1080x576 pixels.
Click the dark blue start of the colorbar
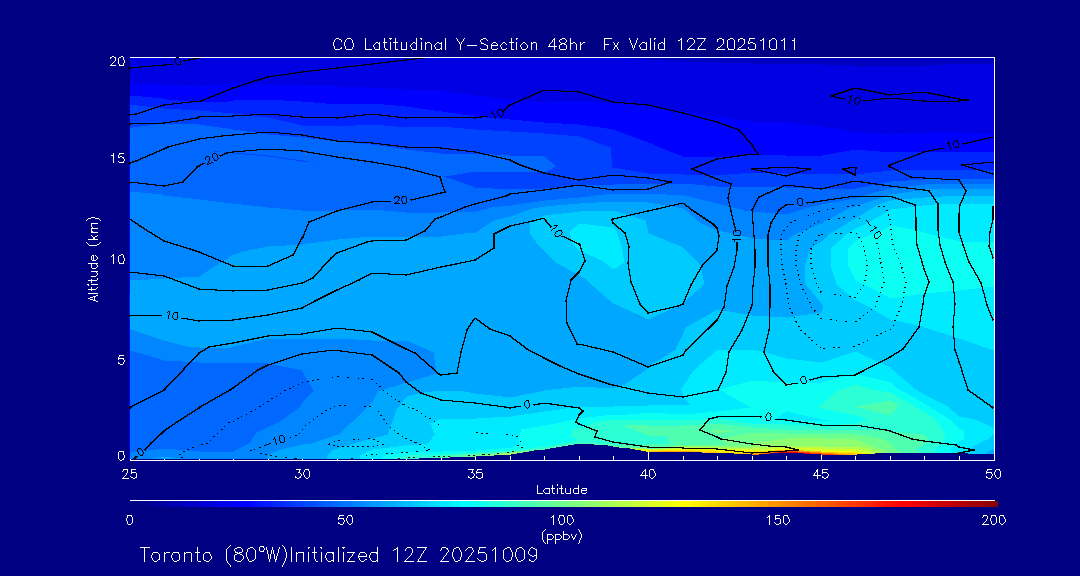[135, 502]
